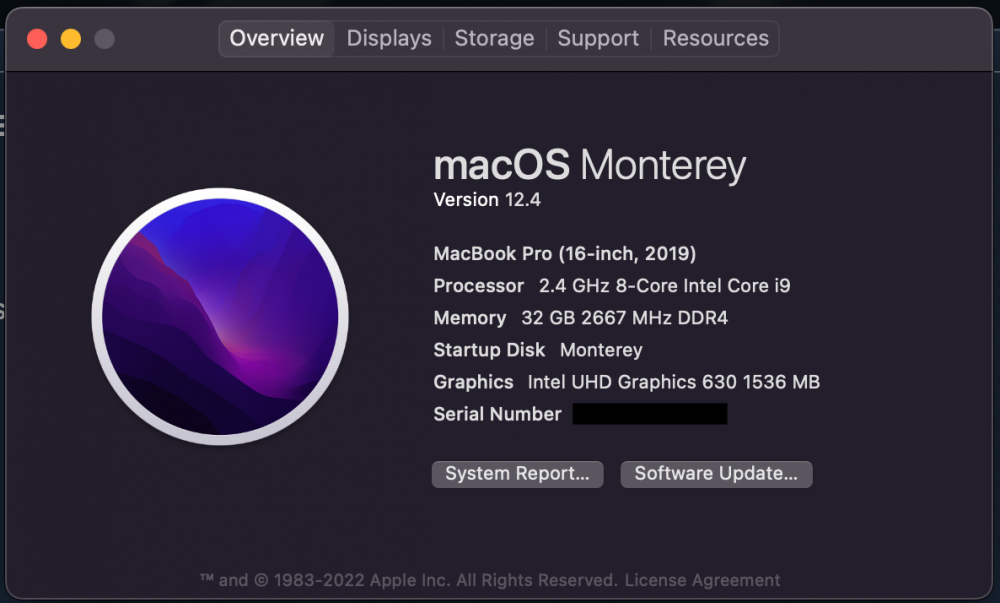Click the redacted Serial Number field

[x=649, y=413]
